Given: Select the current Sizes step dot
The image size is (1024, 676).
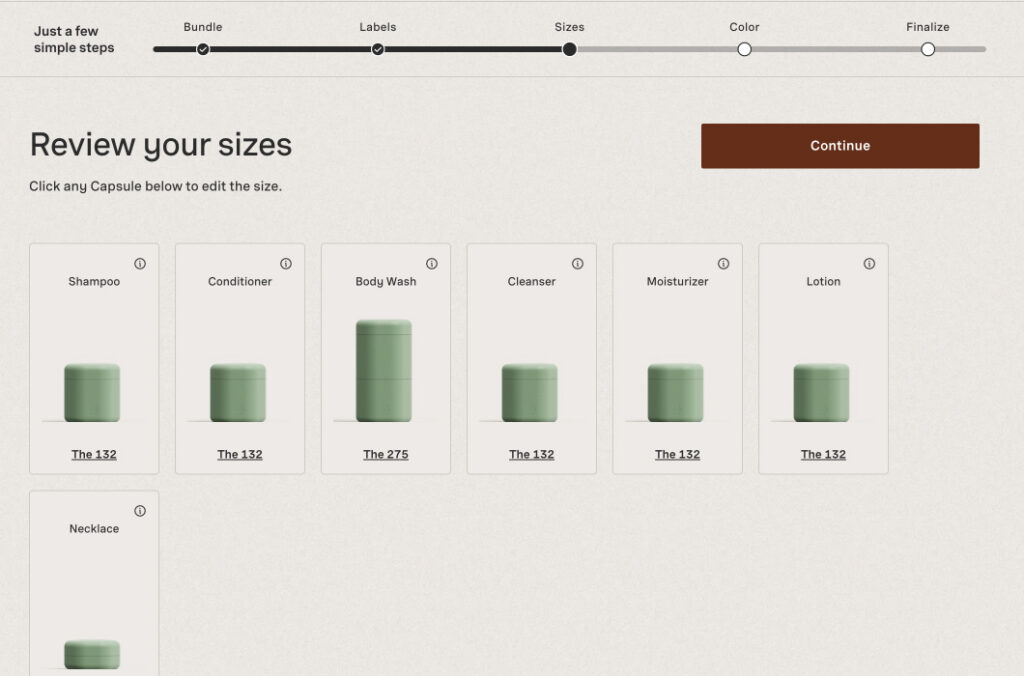Looking at the screenshot, I should (x=569, y=49).
